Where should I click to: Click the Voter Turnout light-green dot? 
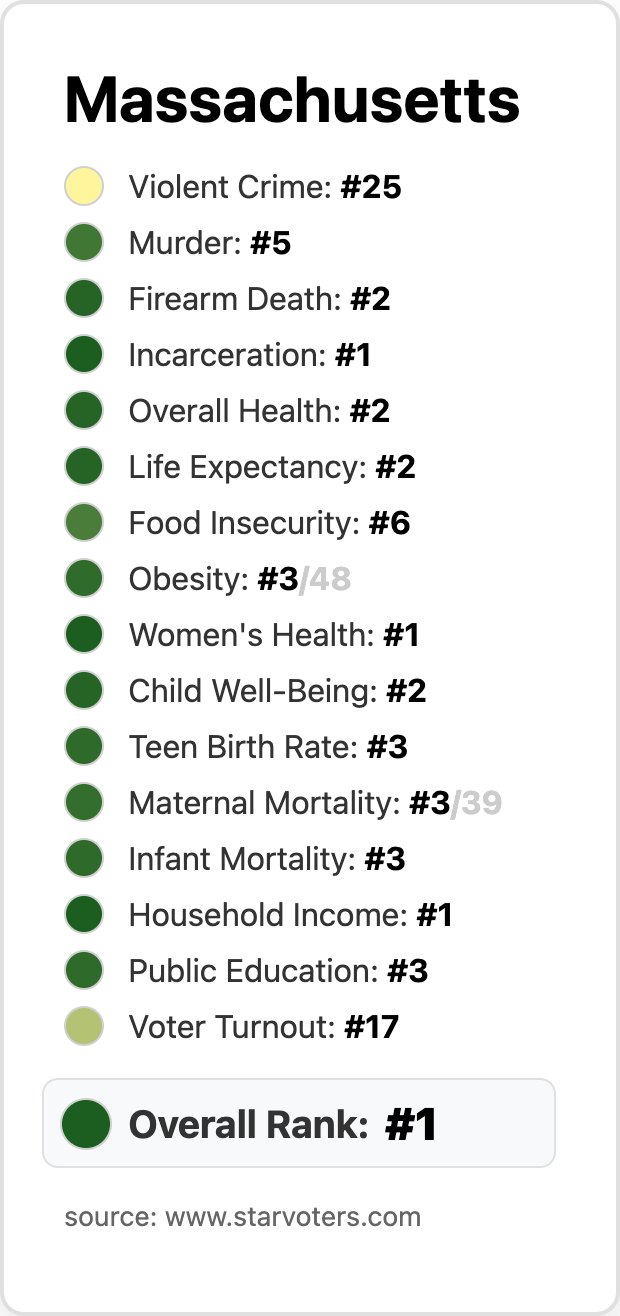point(84,1027)
